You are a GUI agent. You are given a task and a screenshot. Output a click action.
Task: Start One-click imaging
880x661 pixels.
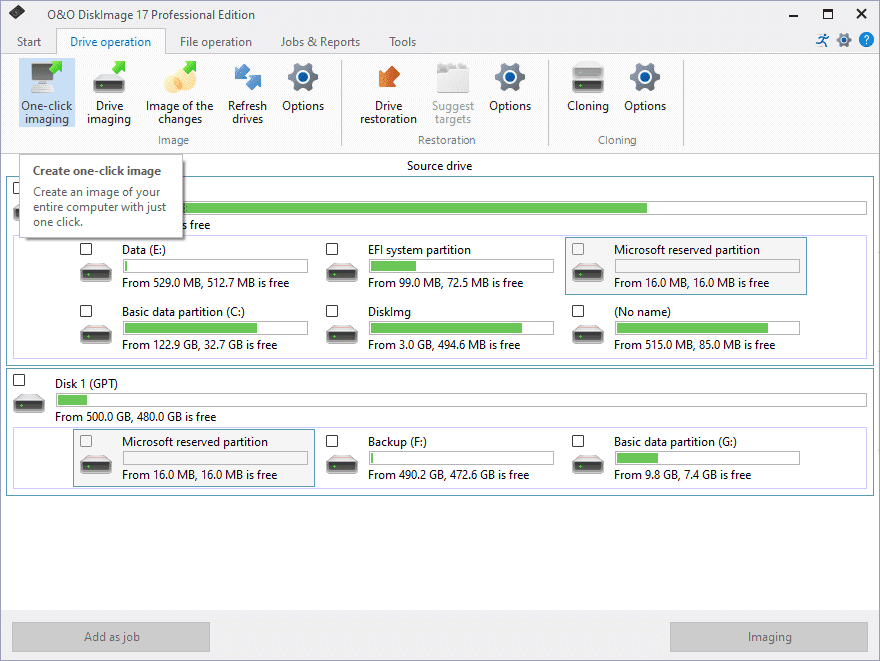pos(47,93)
